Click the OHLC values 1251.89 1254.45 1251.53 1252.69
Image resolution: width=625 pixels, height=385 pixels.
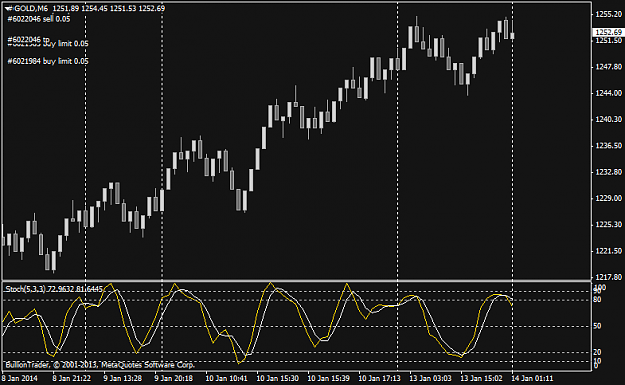(x=109, y=8)
